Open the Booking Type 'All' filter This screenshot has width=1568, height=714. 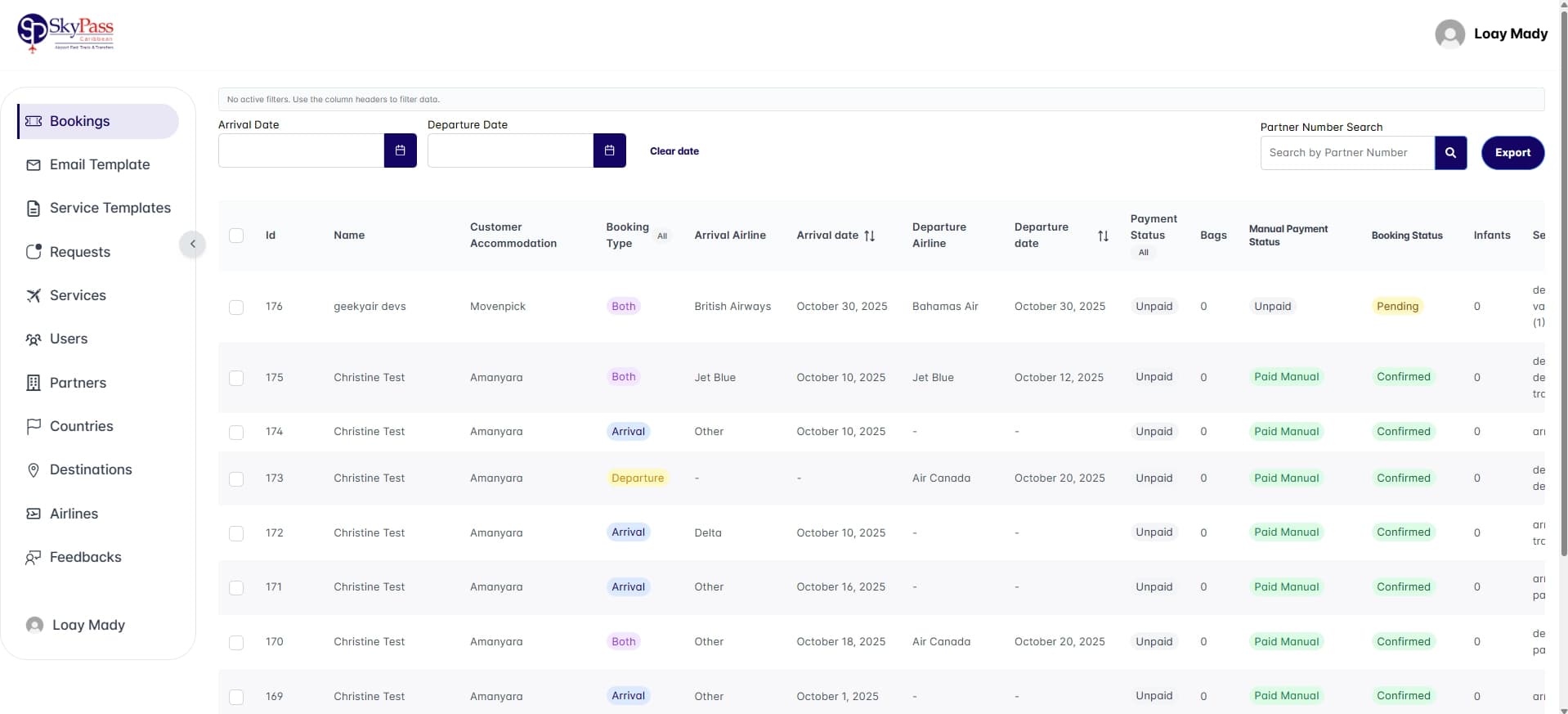662,236
